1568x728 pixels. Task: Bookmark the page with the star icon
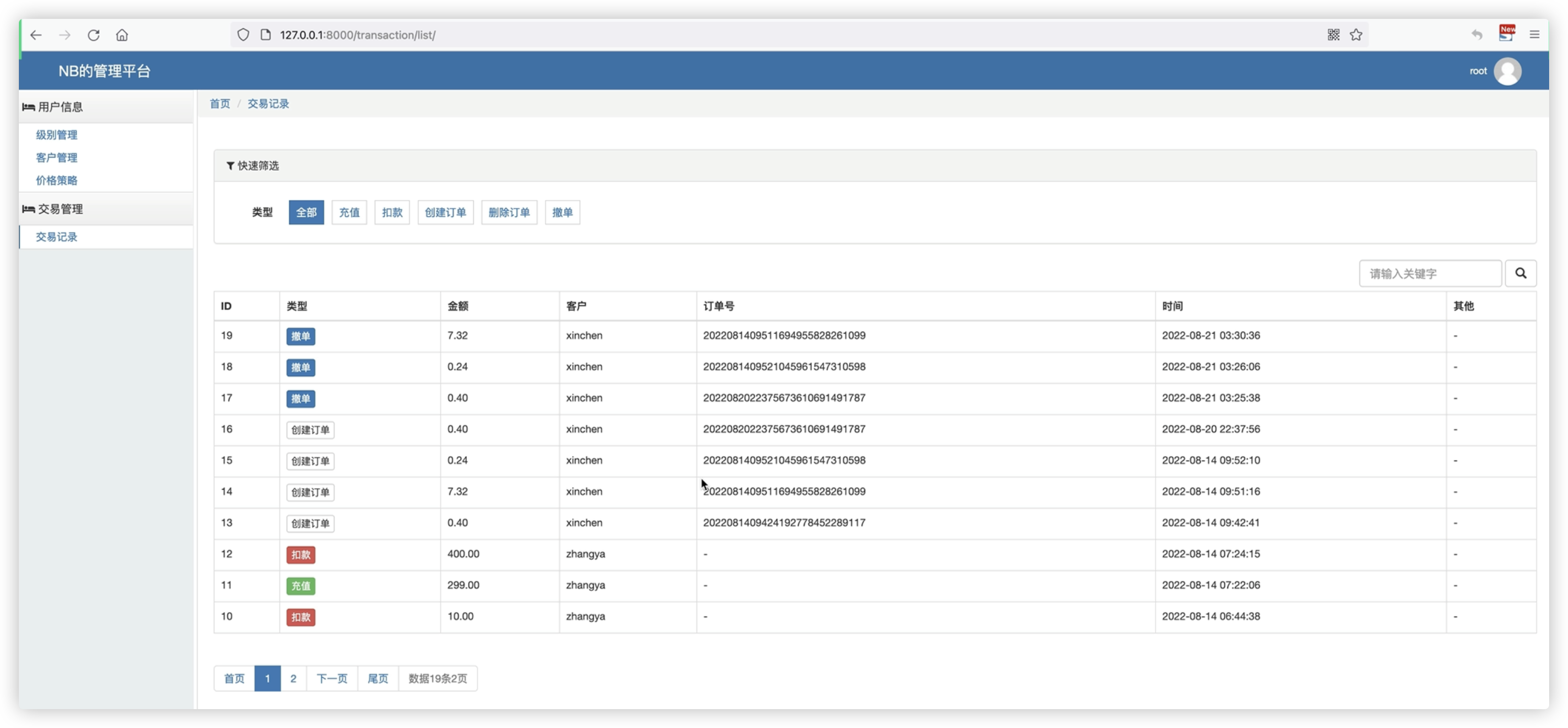pyautogui.click(x=1356, y=35)
